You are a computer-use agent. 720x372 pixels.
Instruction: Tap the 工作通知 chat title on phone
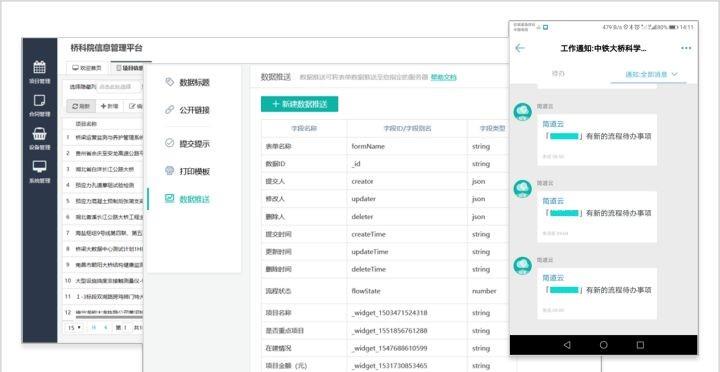(603, 48)
